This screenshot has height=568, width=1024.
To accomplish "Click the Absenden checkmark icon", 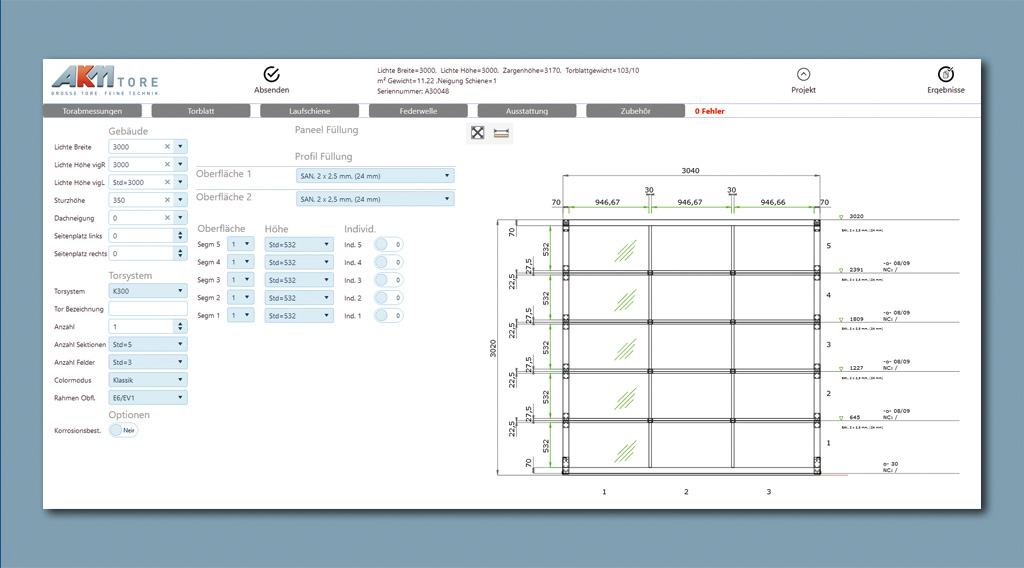I will [x=271, y=75].
